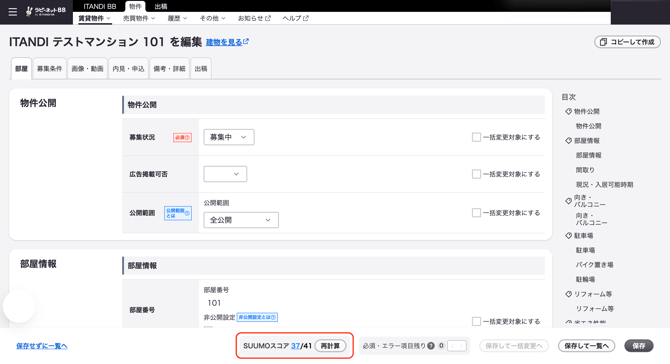Go to 部屋情報 sub-item in 目次
Screen dimensions: 670x364
588,155
